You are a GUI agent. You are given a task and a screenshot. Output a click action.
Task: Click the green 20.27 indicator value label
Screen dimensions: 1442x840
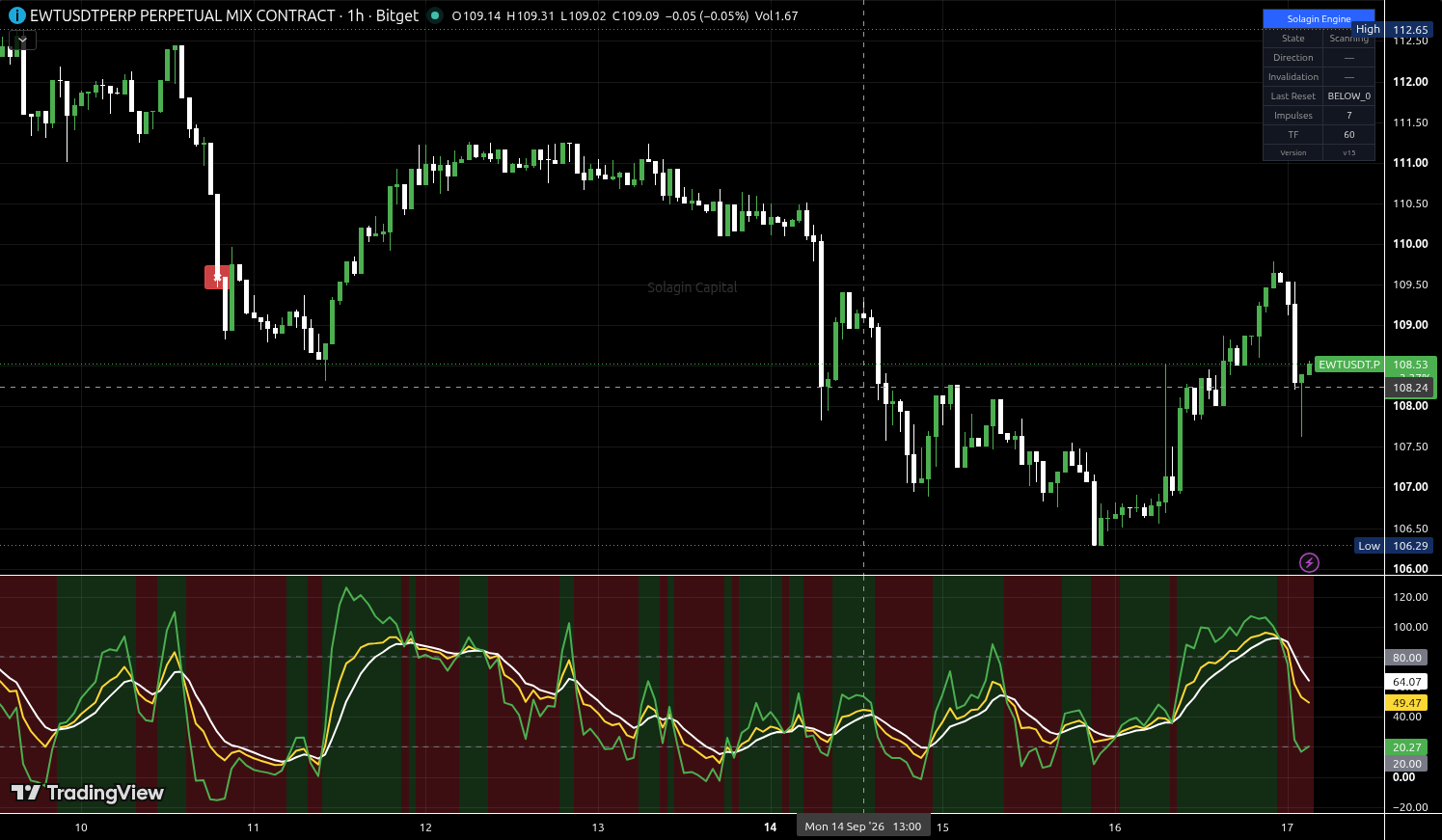(1407, 747)
